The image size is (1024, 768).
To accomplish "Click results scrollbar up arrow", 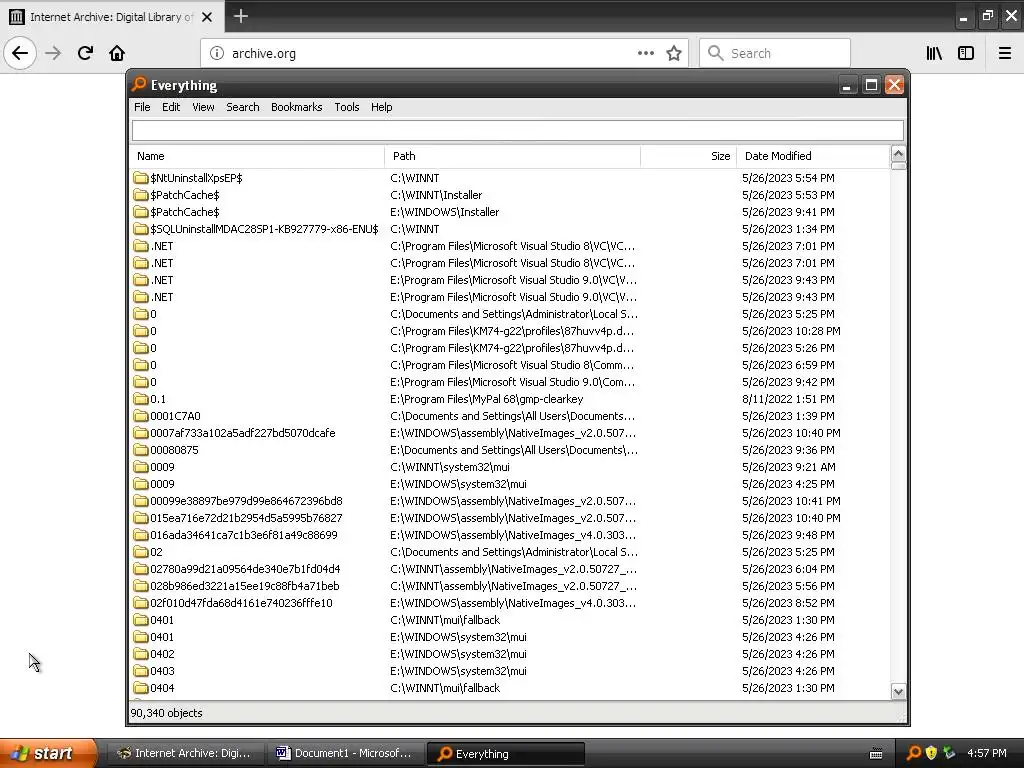I will click(x=898, y=154).
